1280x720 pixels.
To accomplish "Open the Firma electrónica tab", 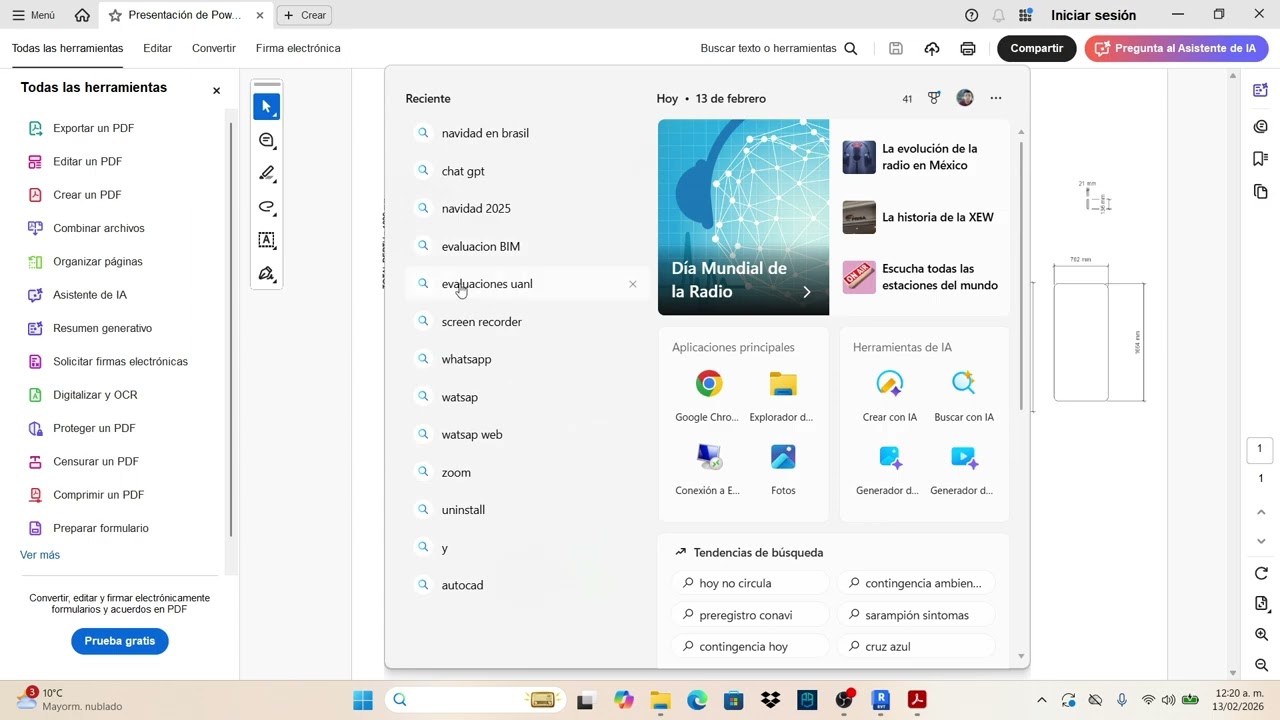I will click(298, 48).
